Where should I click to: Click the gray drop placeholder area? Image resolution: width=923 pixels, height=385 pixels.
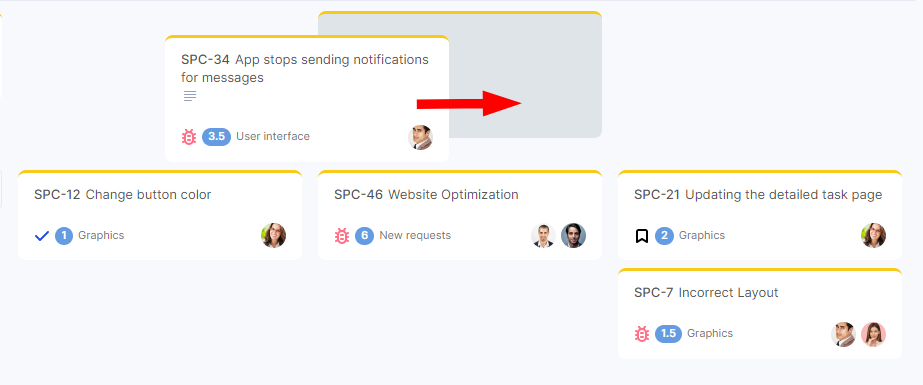click(x=525, y=74)
